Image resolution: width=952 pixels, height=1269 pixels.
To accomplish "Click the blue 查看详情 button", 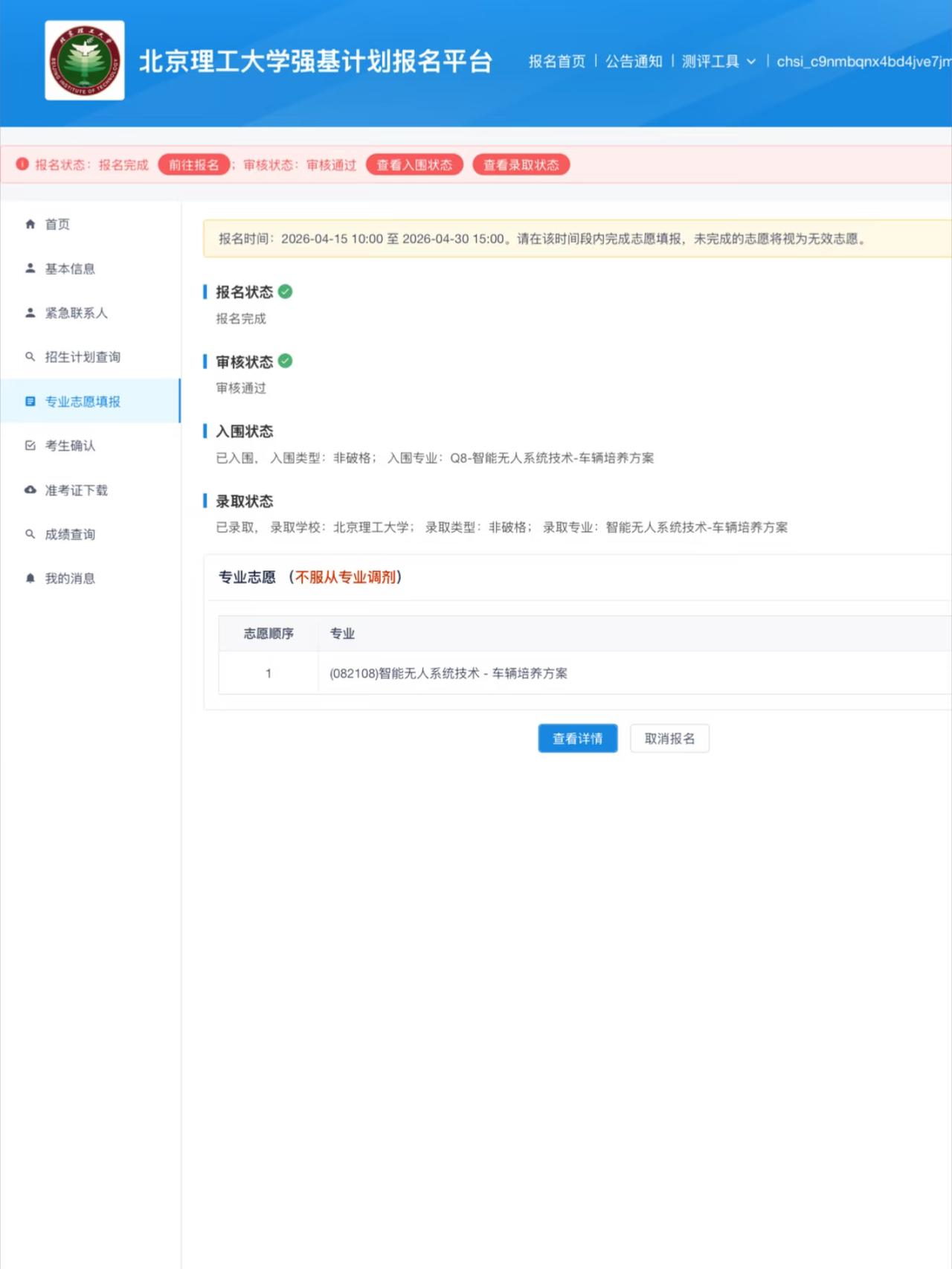I will [578, 738].
